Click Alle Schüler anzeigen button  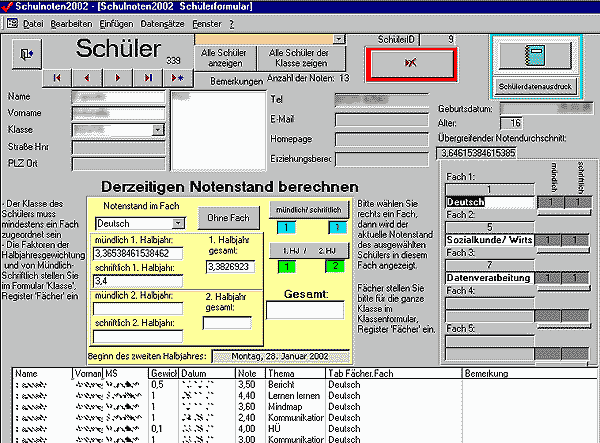coord(225,55)
